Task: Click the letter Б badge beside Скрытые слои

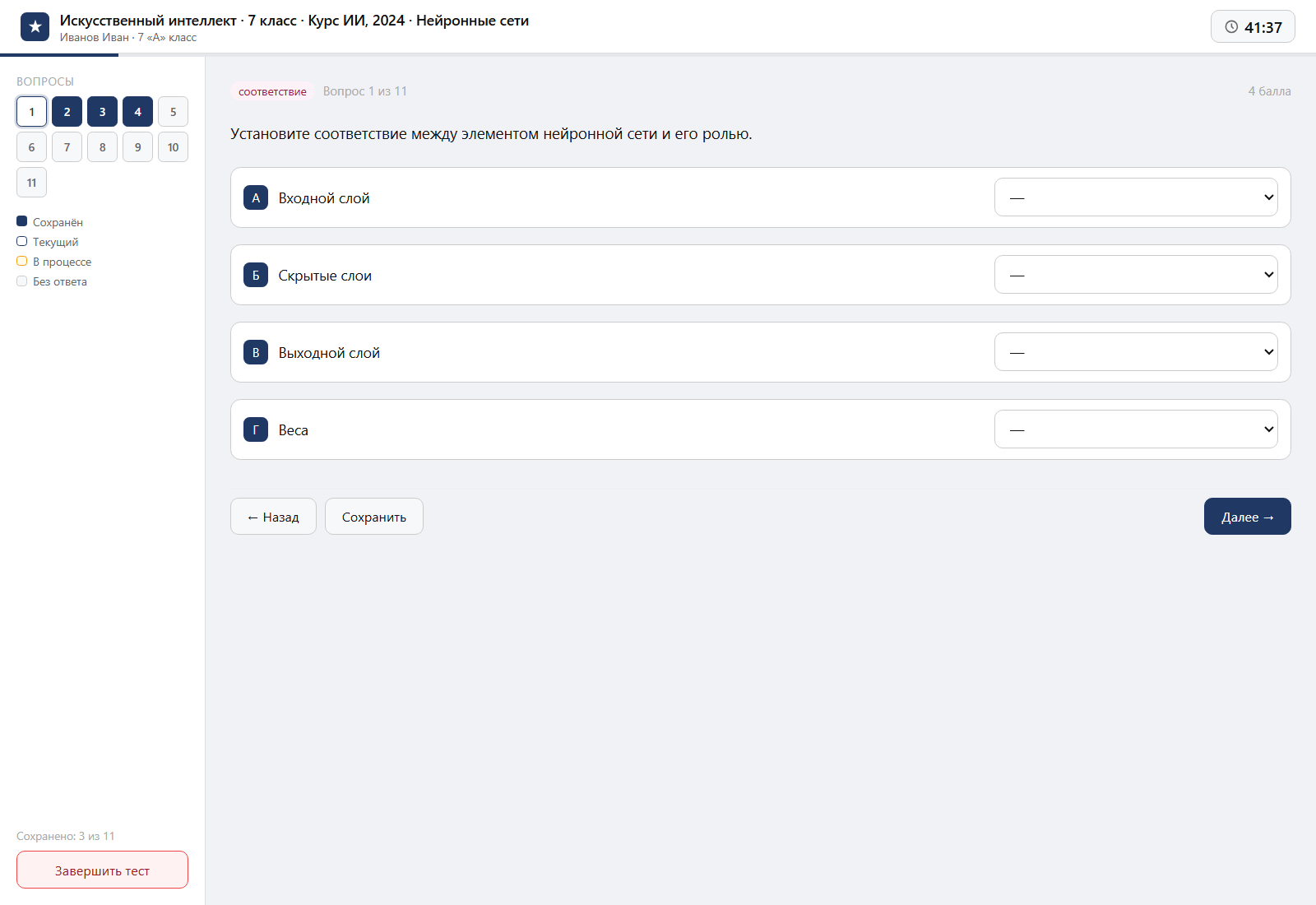Action: click(x=256, y=275)
